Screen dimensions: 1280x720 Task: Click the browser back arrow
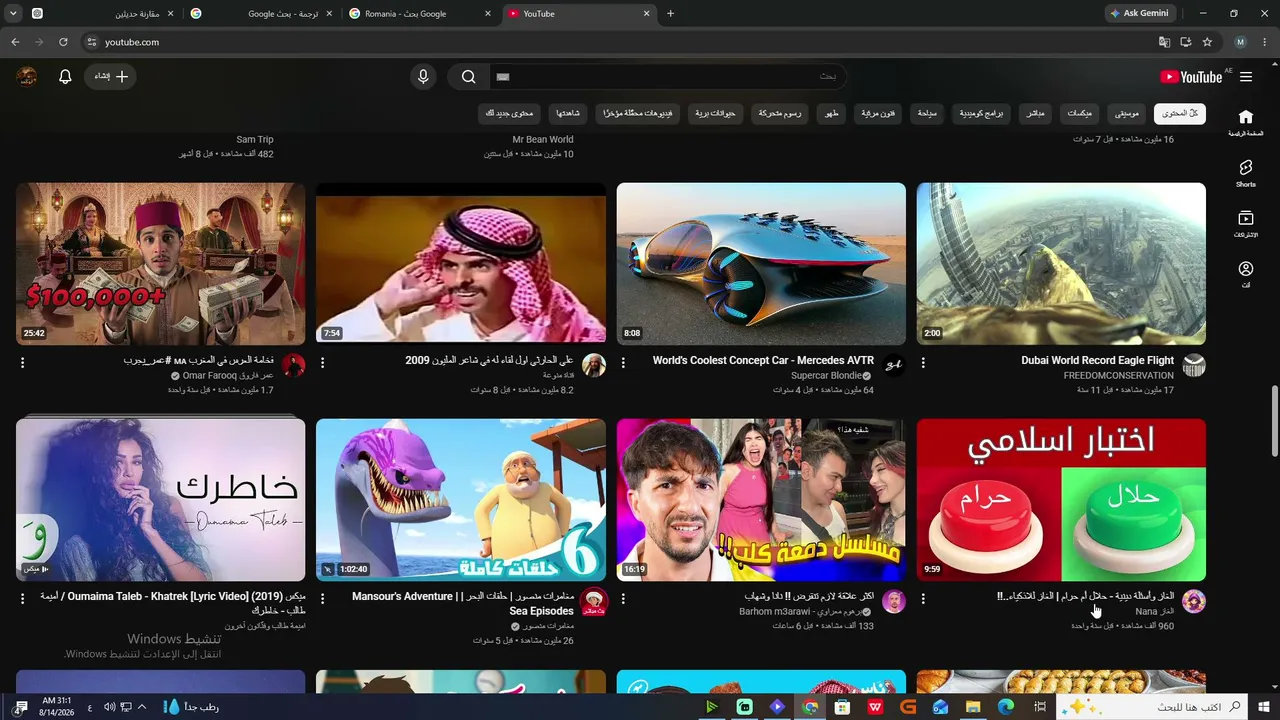tap(15, 42)
